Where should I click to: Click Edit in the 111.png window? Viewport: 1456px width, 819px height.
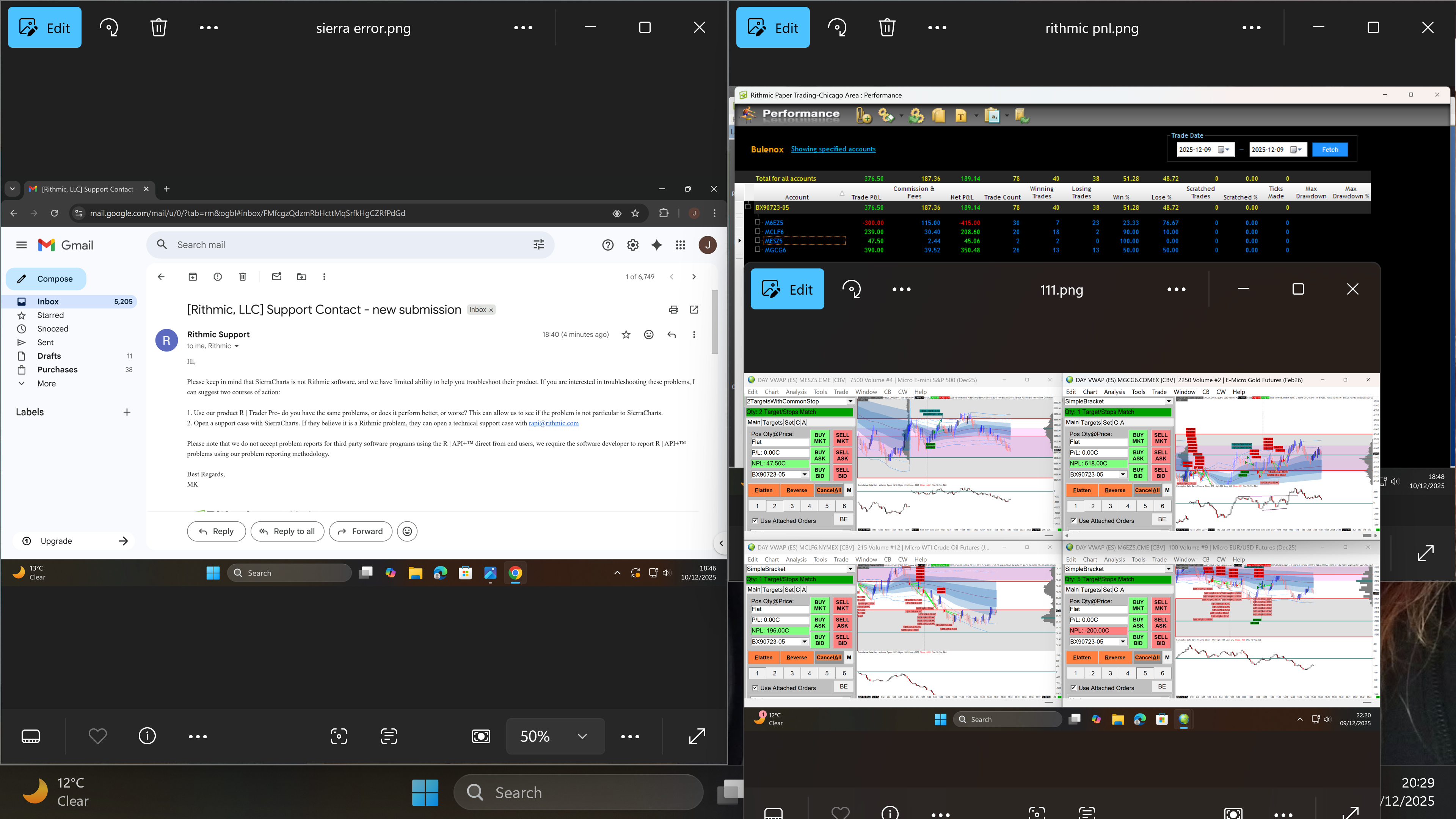(x=787, y=289)
